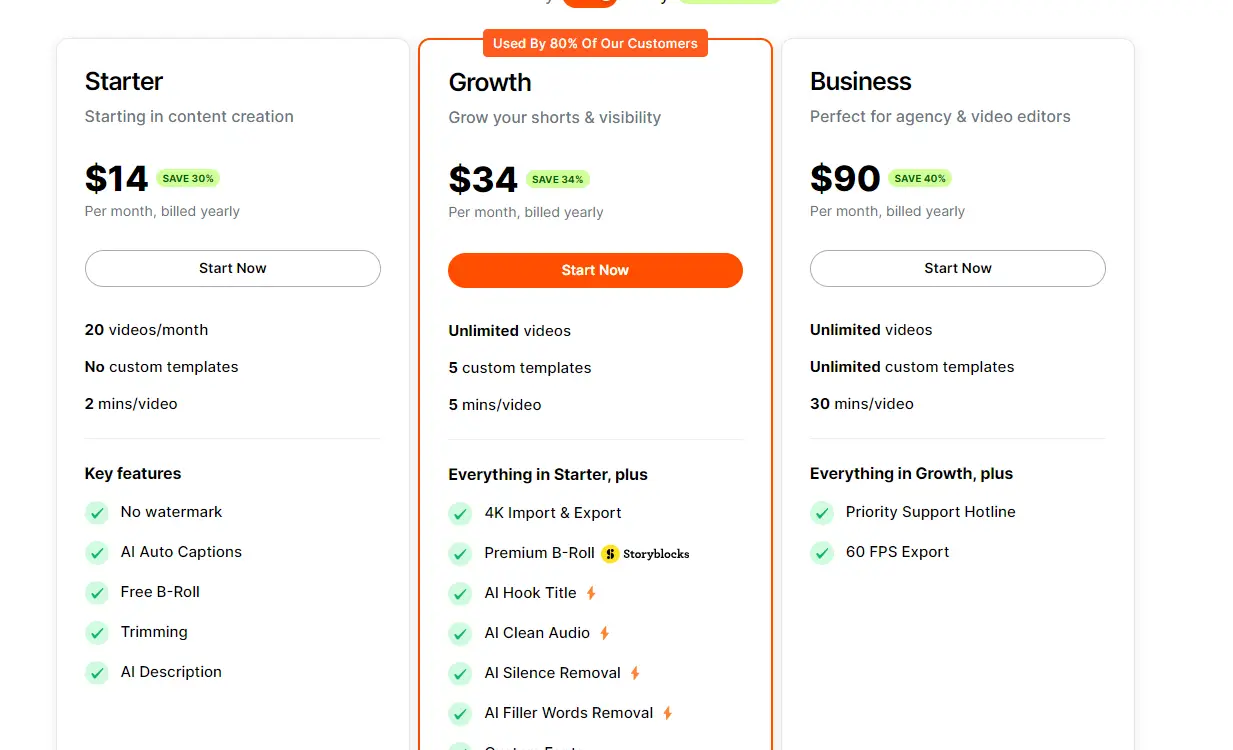The height and width of the screenshot is (750, 1233).
Task: Click Start Now on the Starter plan
Action: pos(232,268)
